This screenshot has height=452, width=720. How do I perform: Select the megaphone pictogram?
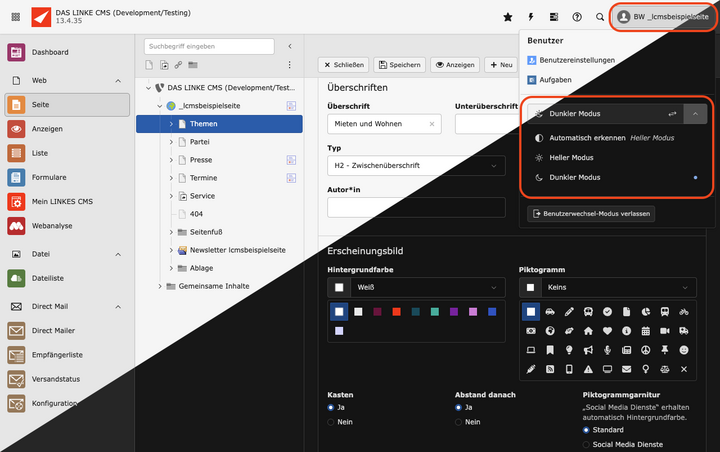(x=588, y=350)
